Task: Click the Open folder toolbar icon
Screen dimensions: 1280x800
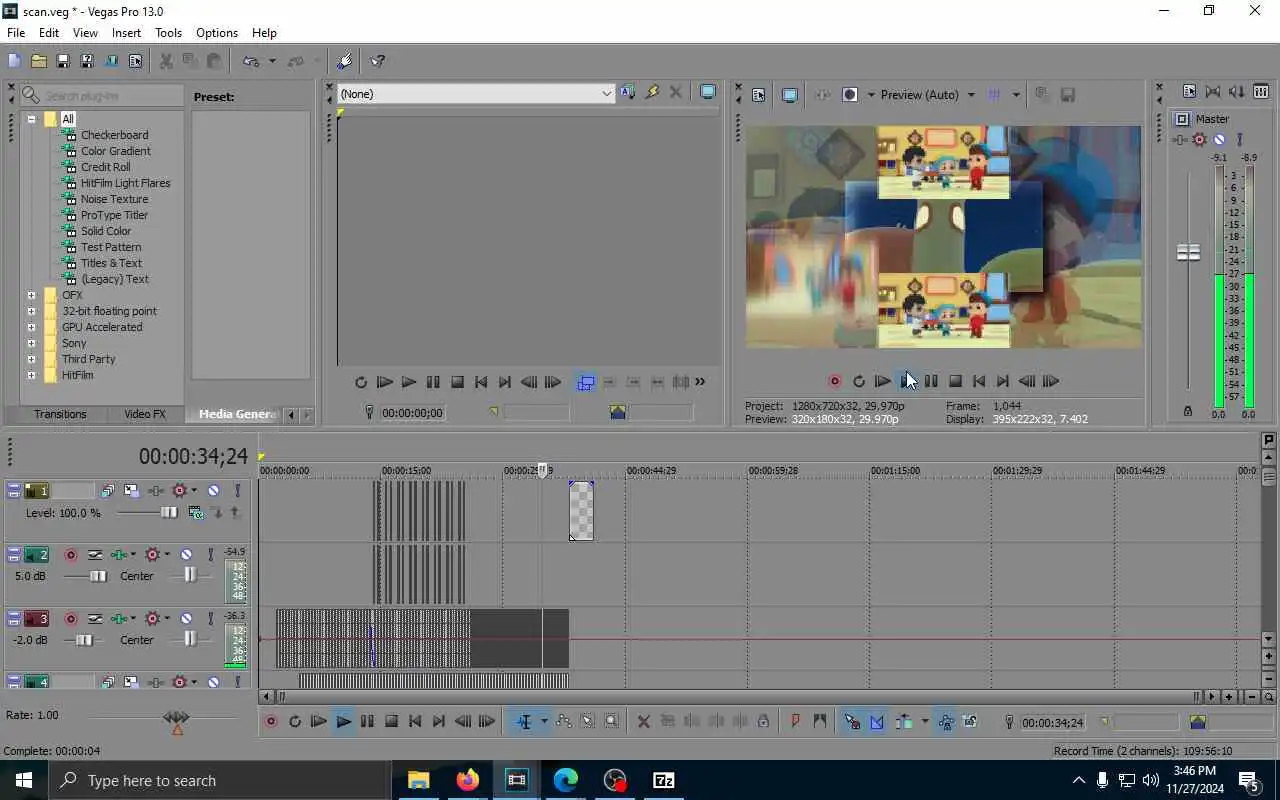Action: click(x=38, y=61)
